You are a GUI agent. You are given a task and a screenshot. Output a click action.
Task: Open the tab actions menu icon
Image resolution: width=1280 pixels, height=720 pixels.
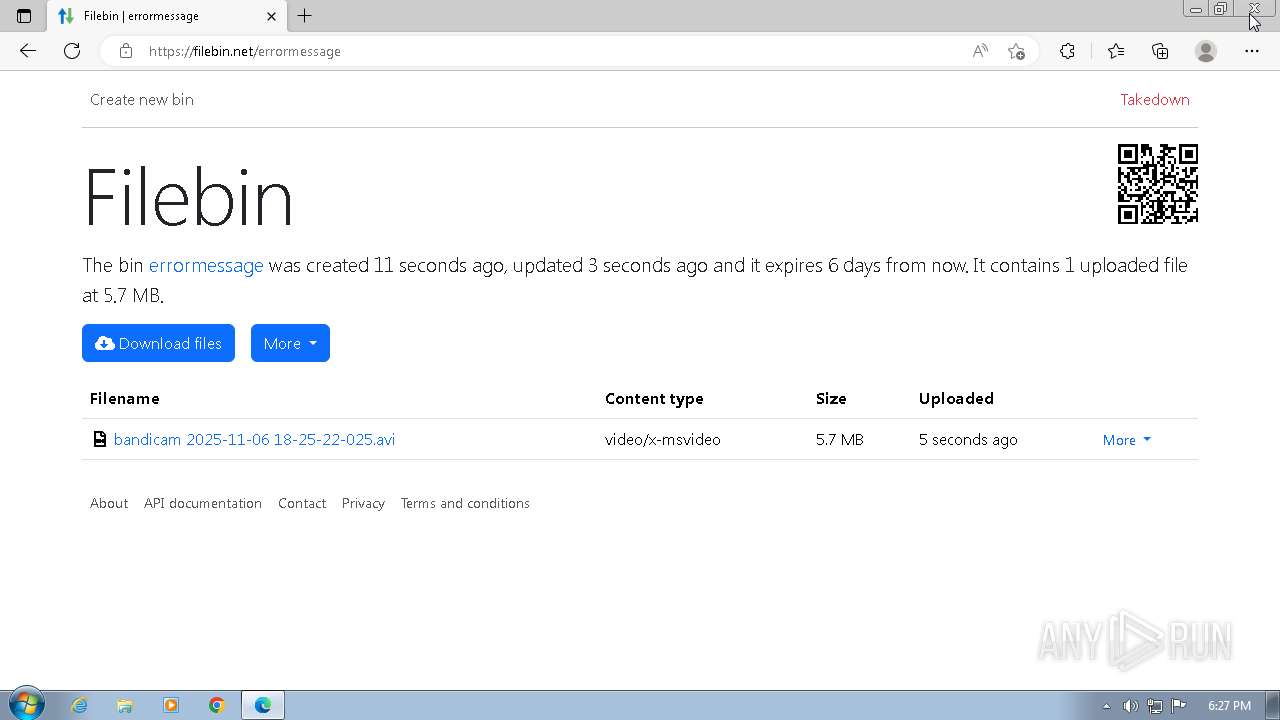(x=24, y=16)
